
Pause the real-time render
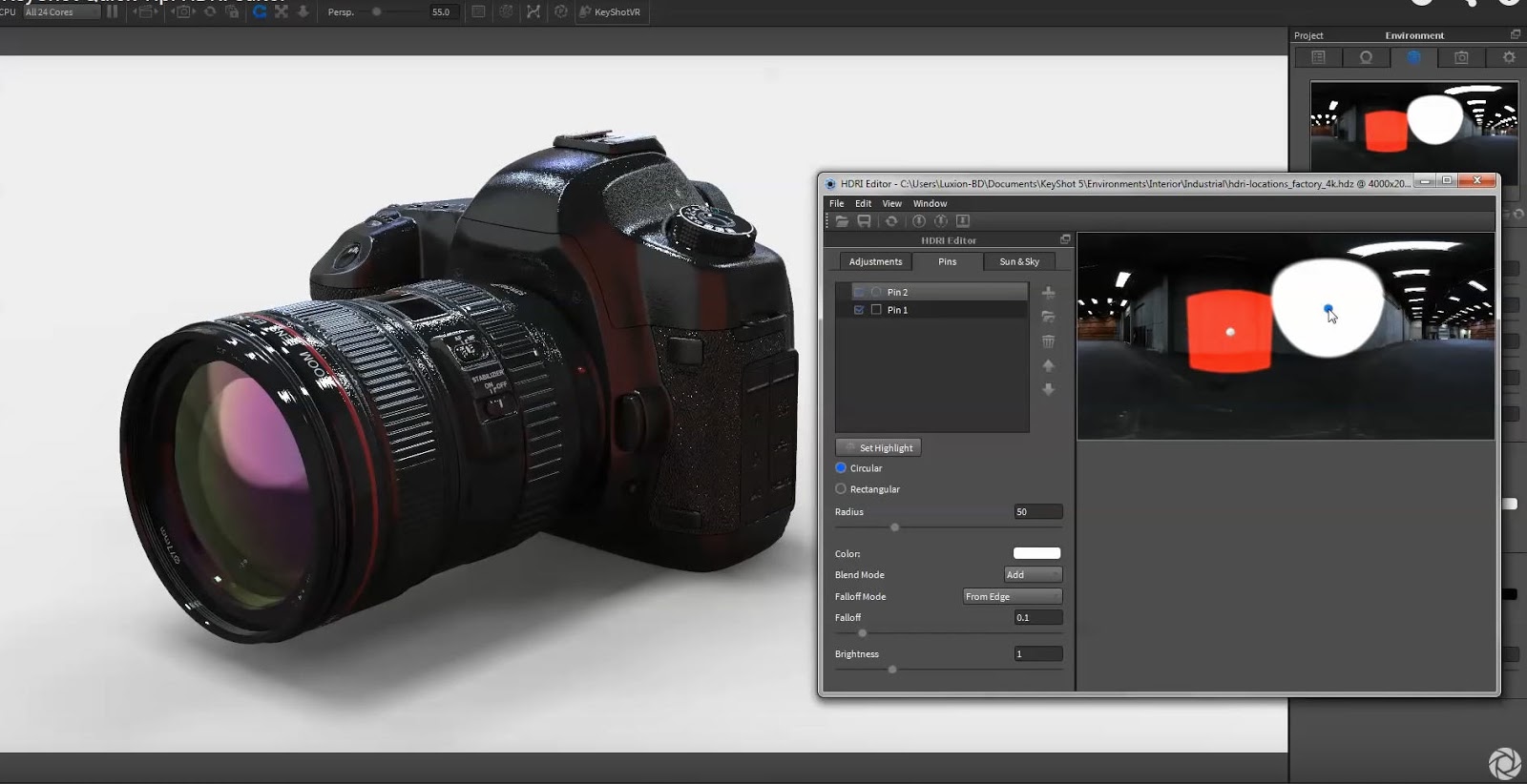(113, 11)
